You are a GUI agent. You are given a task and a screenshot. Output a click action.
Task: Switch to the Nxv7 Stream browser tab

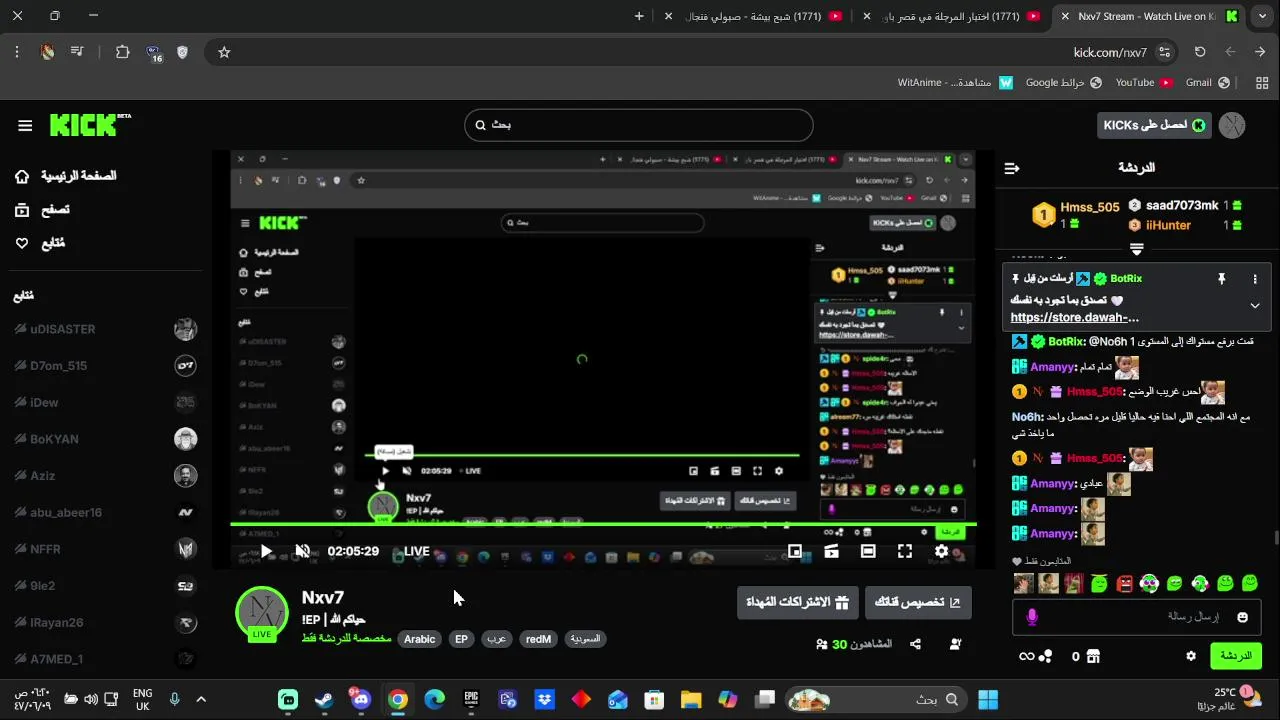coord(1148,16)
